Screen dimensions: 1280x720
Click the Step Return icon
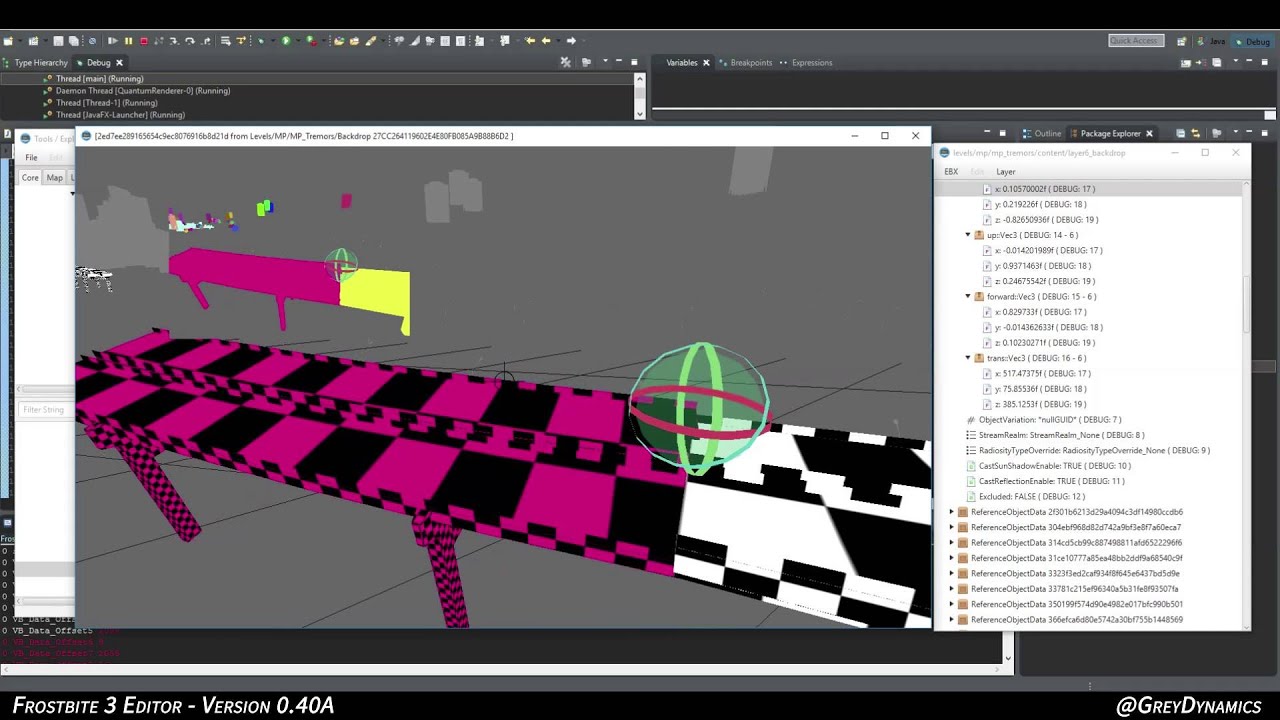(206, 41)
